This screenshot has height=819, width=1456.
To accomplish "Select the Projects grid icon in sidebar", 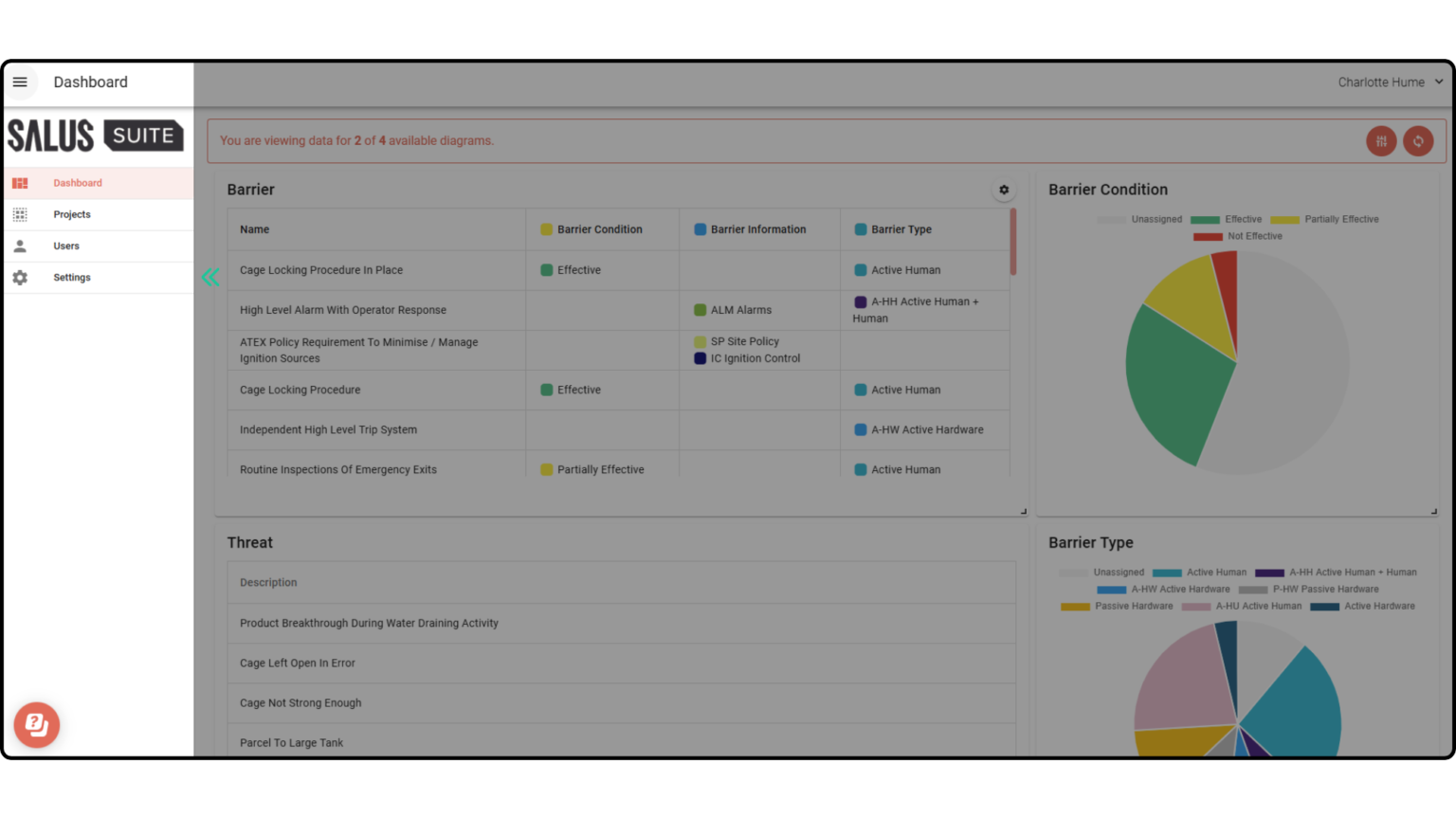I will (21, 214).
